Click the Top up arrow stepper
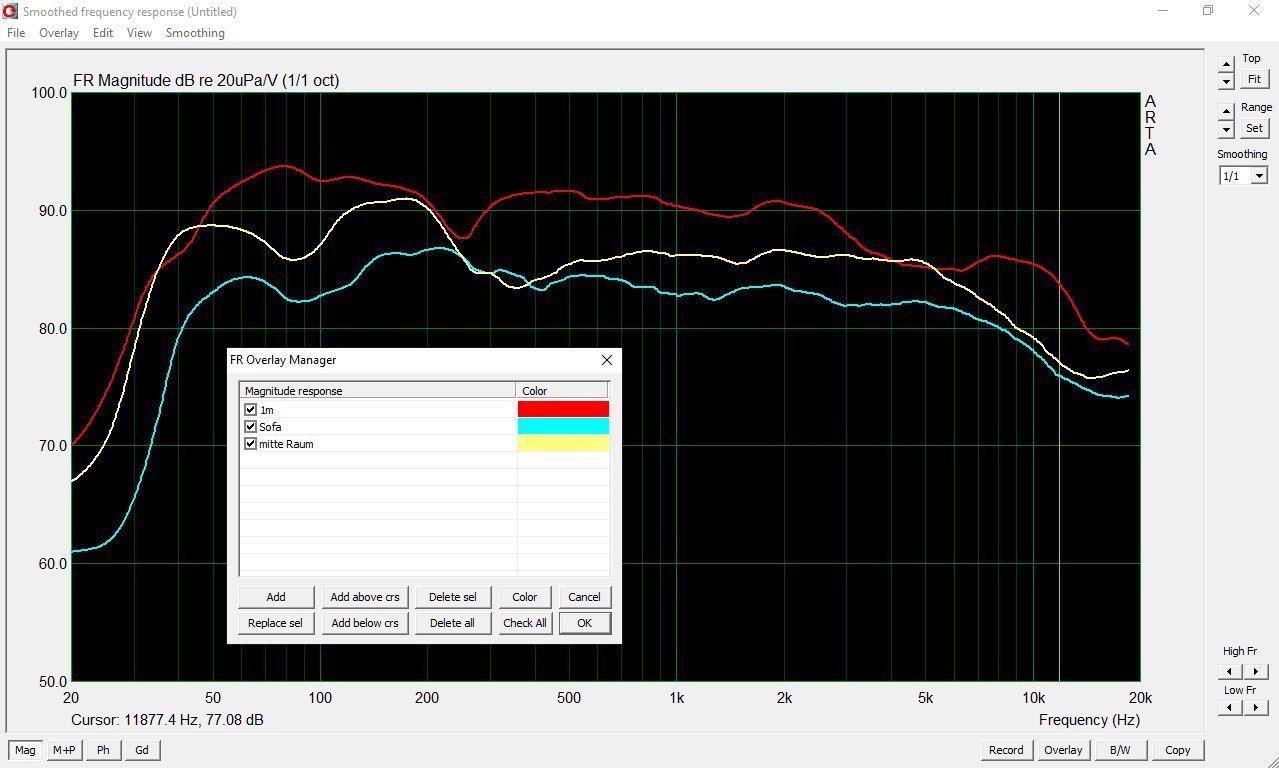The image size is (1279, 768). [x=1226, y=64]
